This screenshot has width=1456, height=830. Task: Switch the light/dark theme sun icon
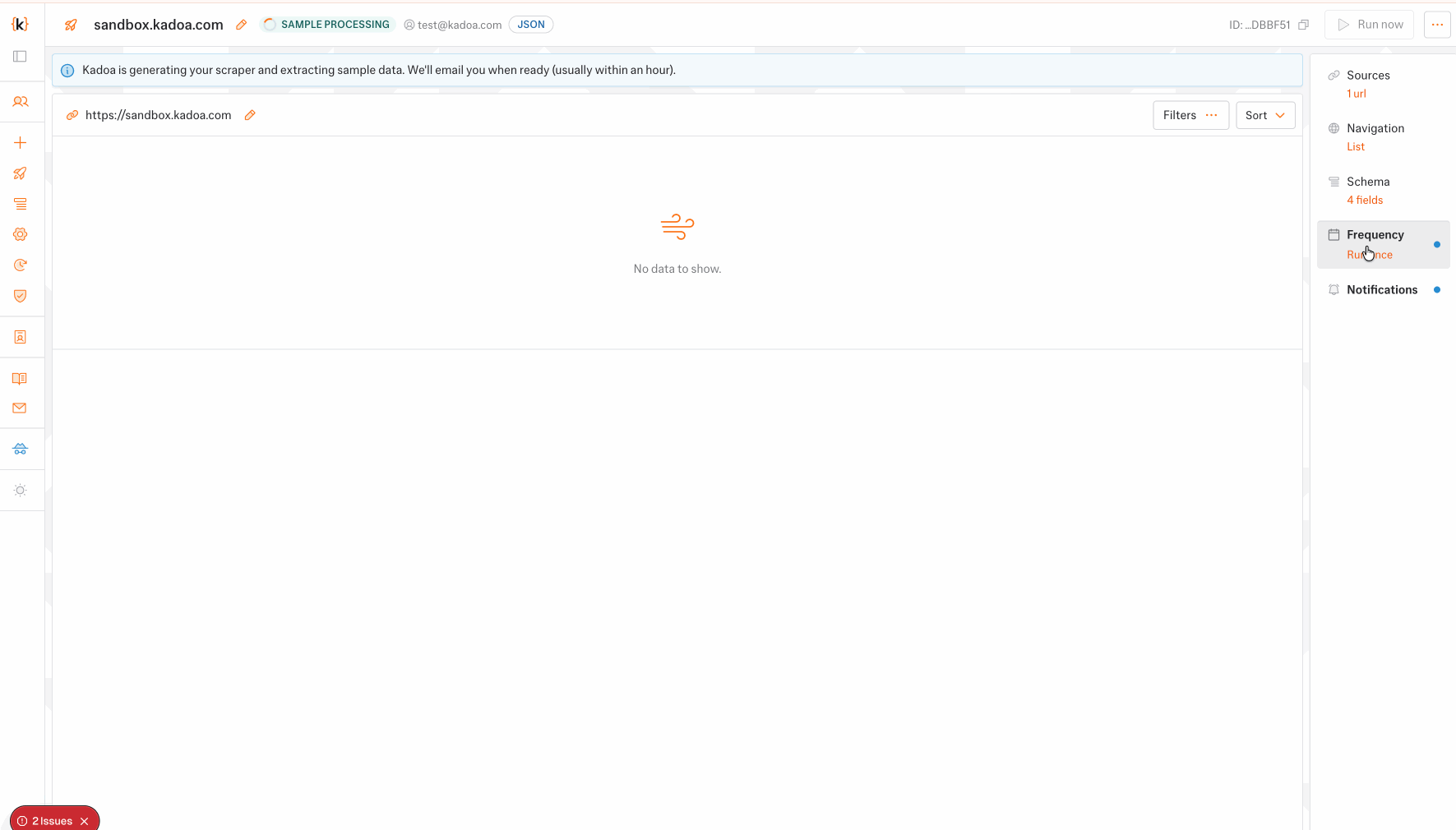[x=21, y=491]
